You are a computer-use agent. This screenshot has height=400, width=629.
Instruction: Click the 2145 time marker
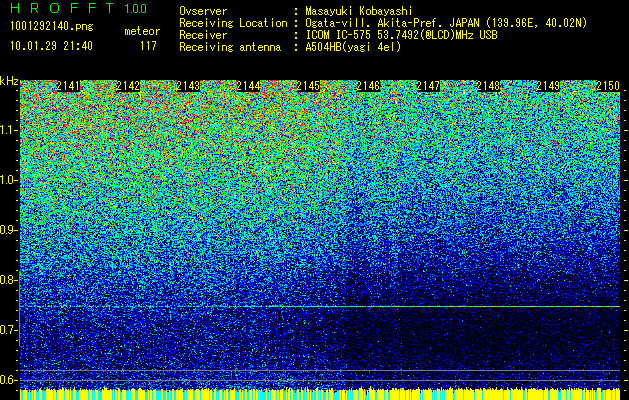click(x=308, y=85)
